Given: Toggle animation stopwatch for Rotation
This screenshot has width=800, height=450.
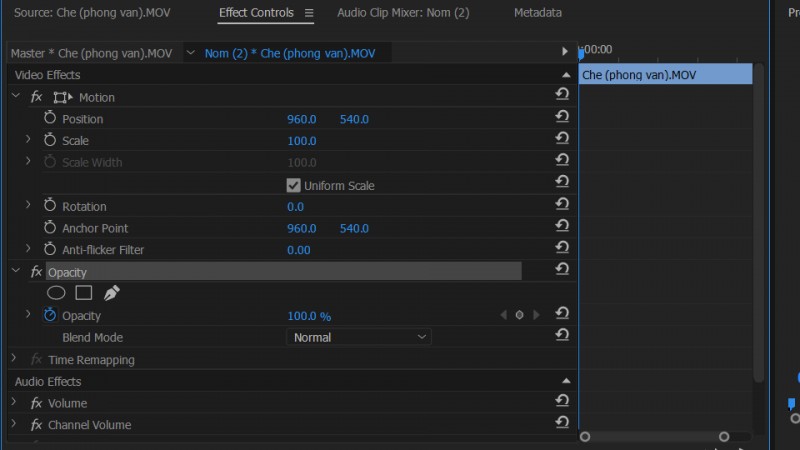Looking at the screenshot, I should (x=49, y=206).
